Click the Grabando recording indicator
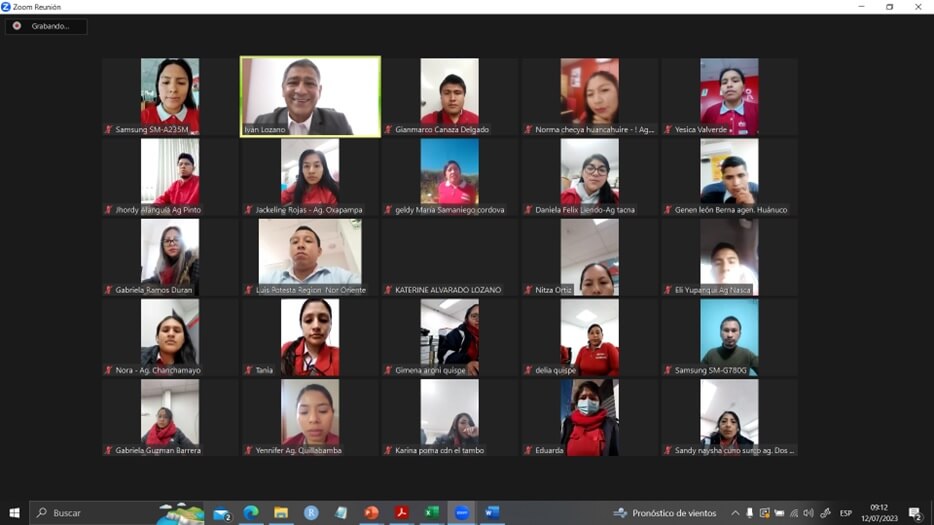Image resolution: width=934 pixels, height=525 pixels. [46, 26]
